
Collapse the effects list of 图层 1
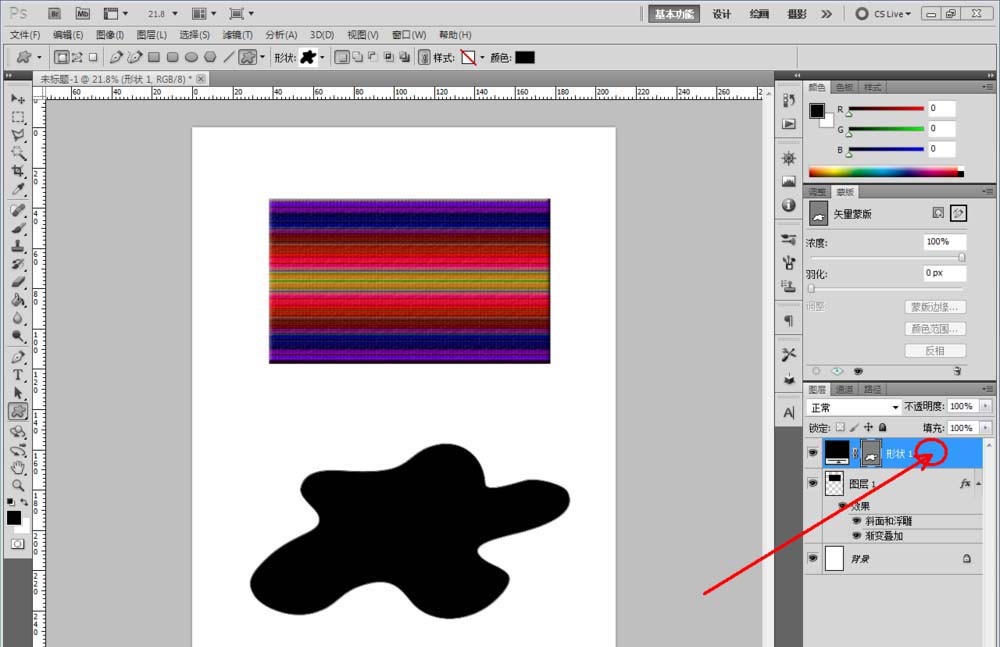click(978, 484)
